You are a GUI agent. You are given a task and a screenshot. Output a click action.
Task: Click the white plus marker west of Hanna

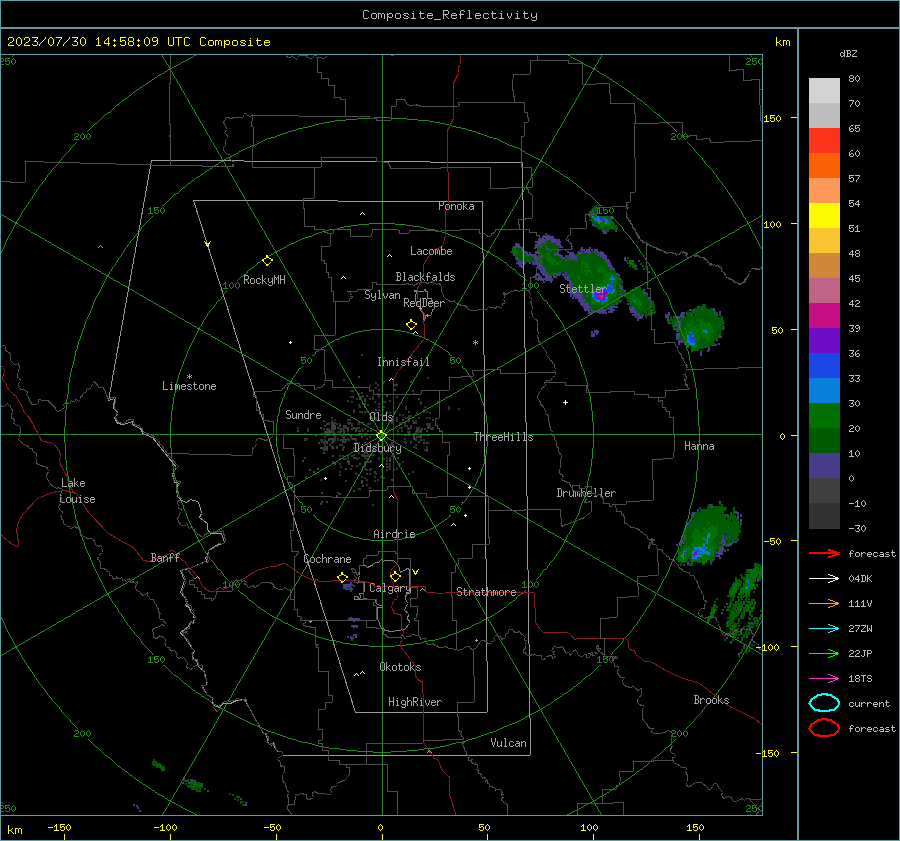click(565, 402)
